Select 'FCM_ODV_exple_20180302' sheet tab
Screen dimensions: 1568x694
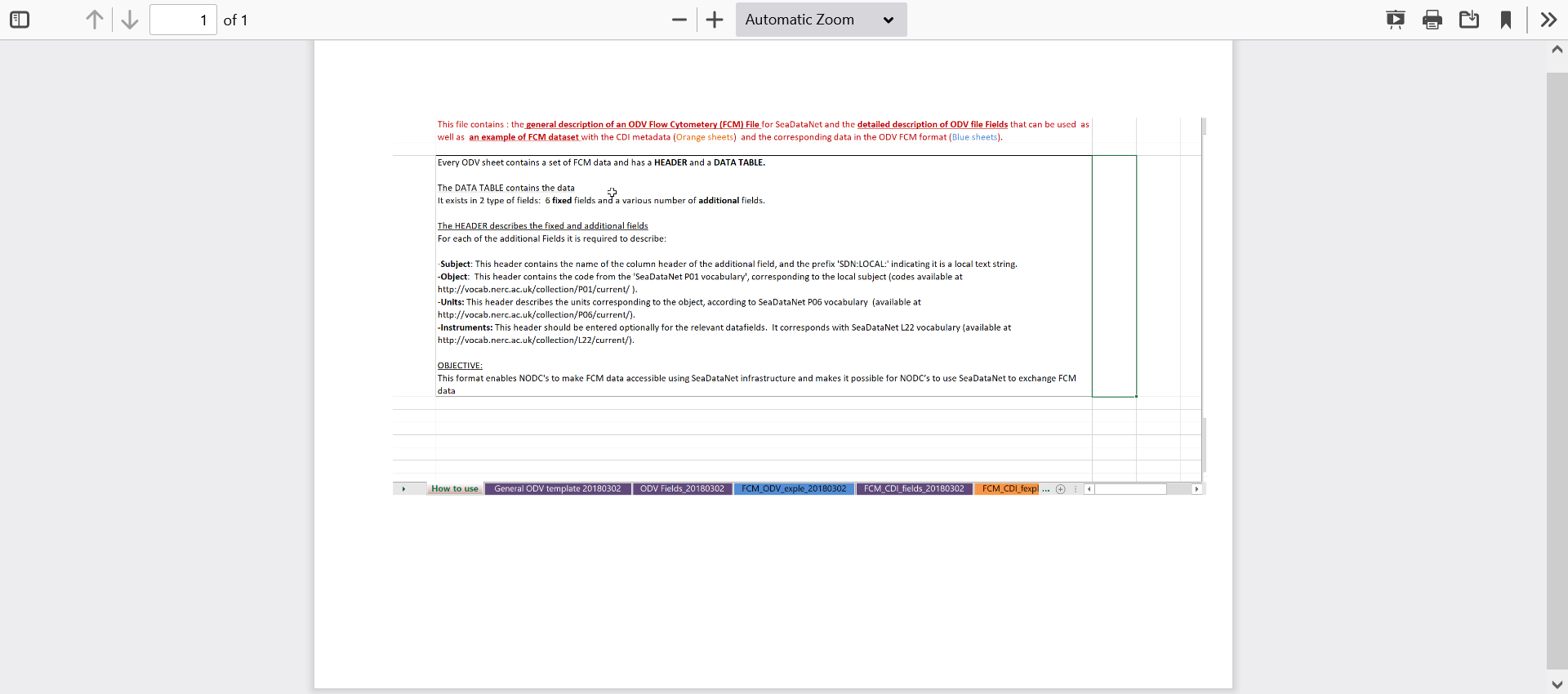794,489
